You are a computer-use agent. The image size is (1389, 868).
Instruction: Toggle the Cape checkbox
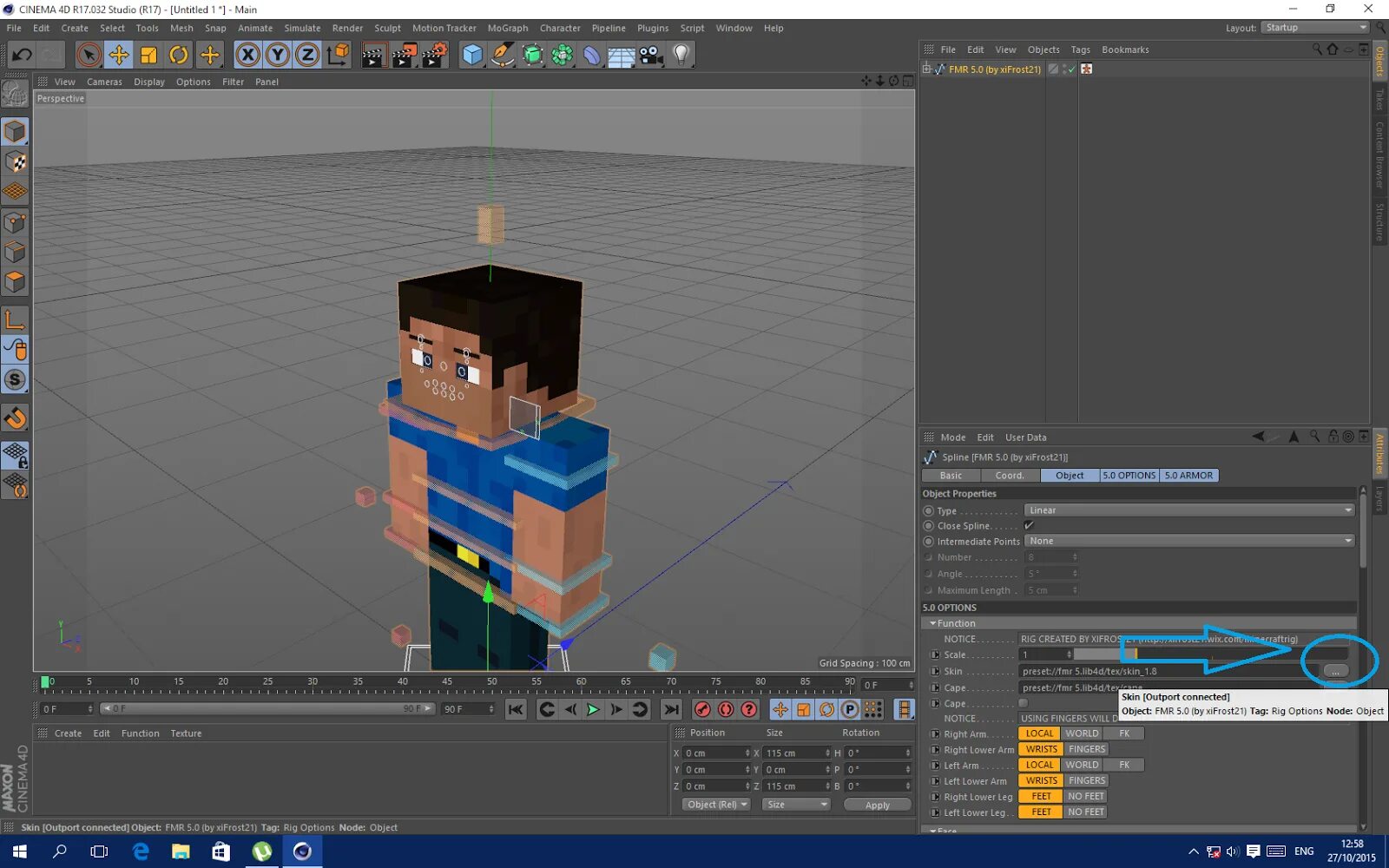(x=1024, y=703)
